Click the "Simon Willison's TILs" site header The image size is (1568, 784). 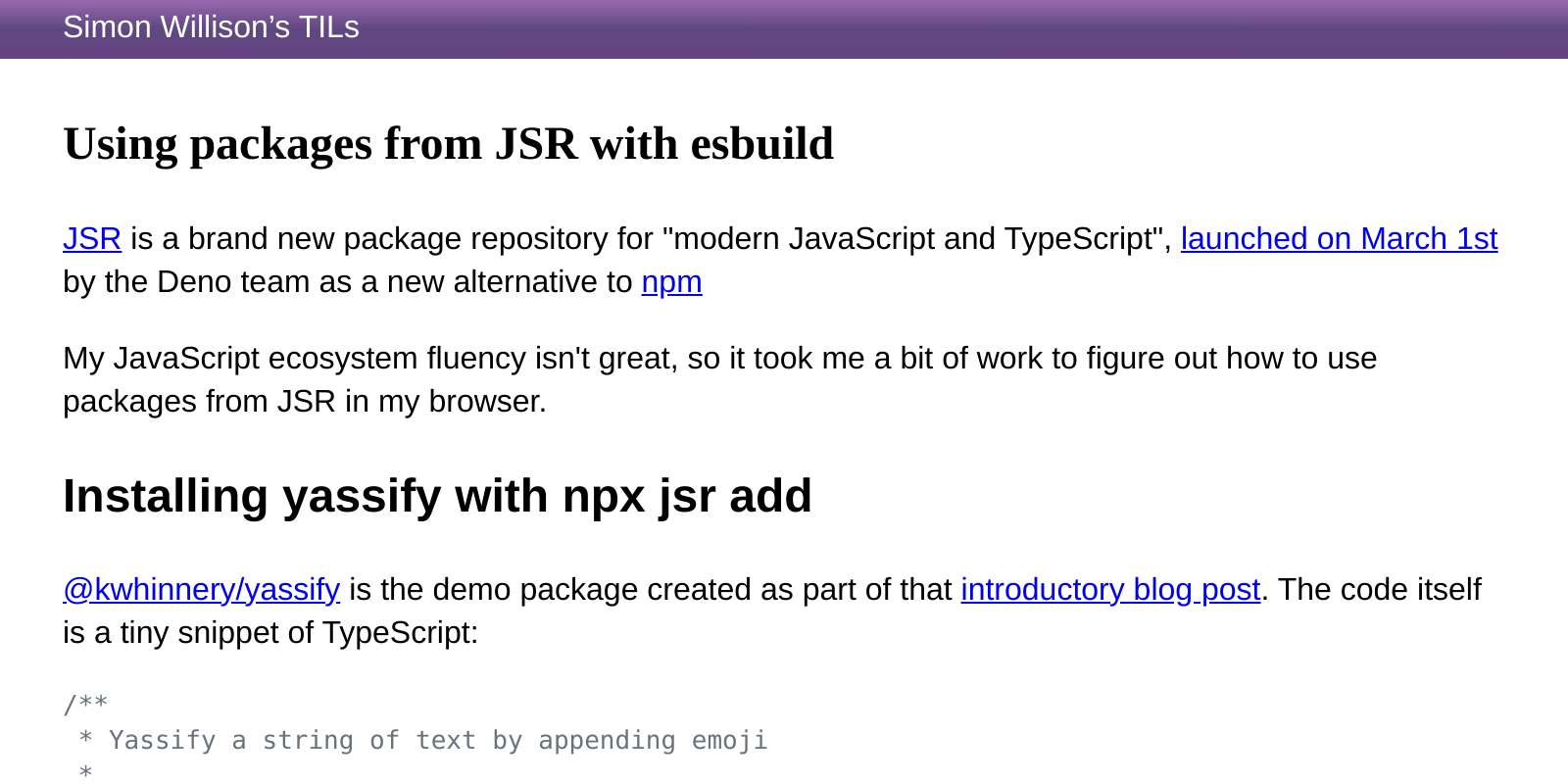(211, 27)
